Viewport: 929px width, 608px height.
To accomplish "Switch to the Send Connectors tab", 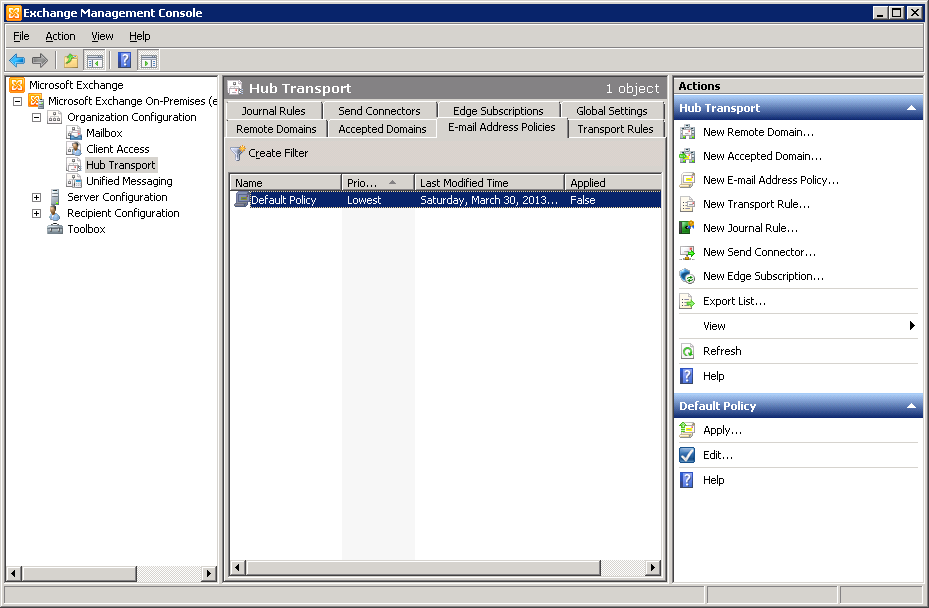I will (379, 111).
